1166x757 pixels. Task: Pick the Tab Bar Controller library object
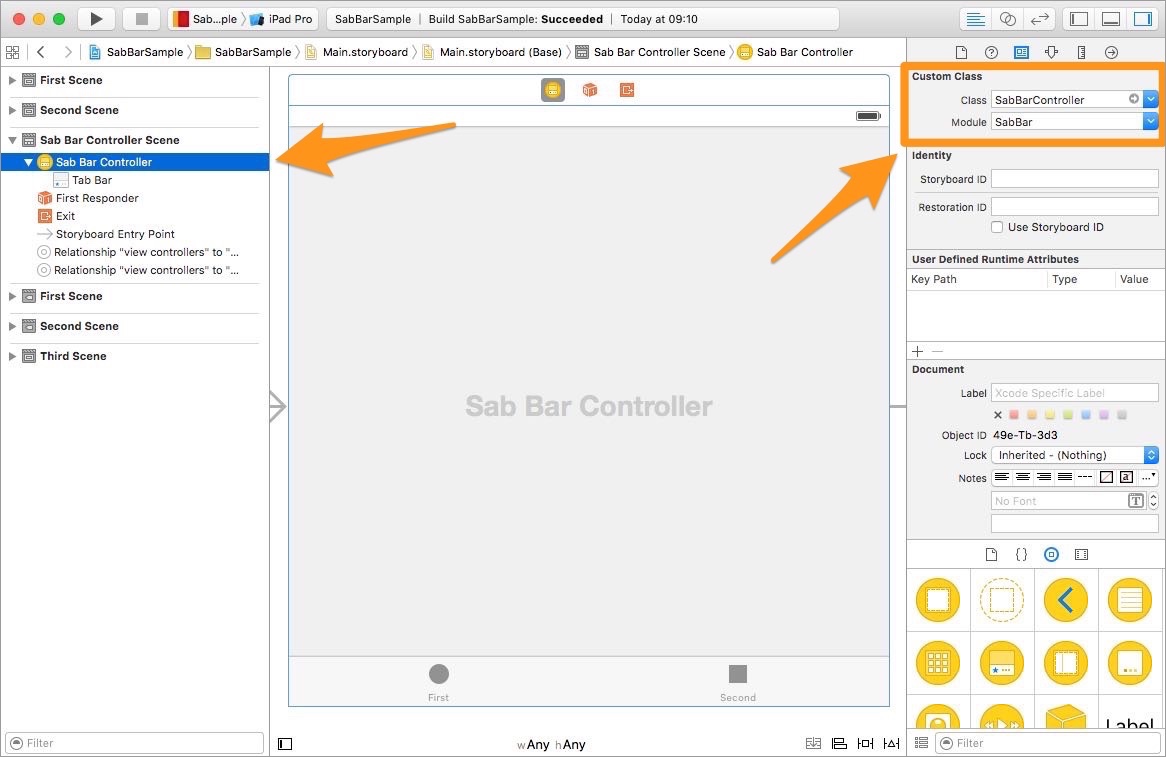click(1002, 663)
